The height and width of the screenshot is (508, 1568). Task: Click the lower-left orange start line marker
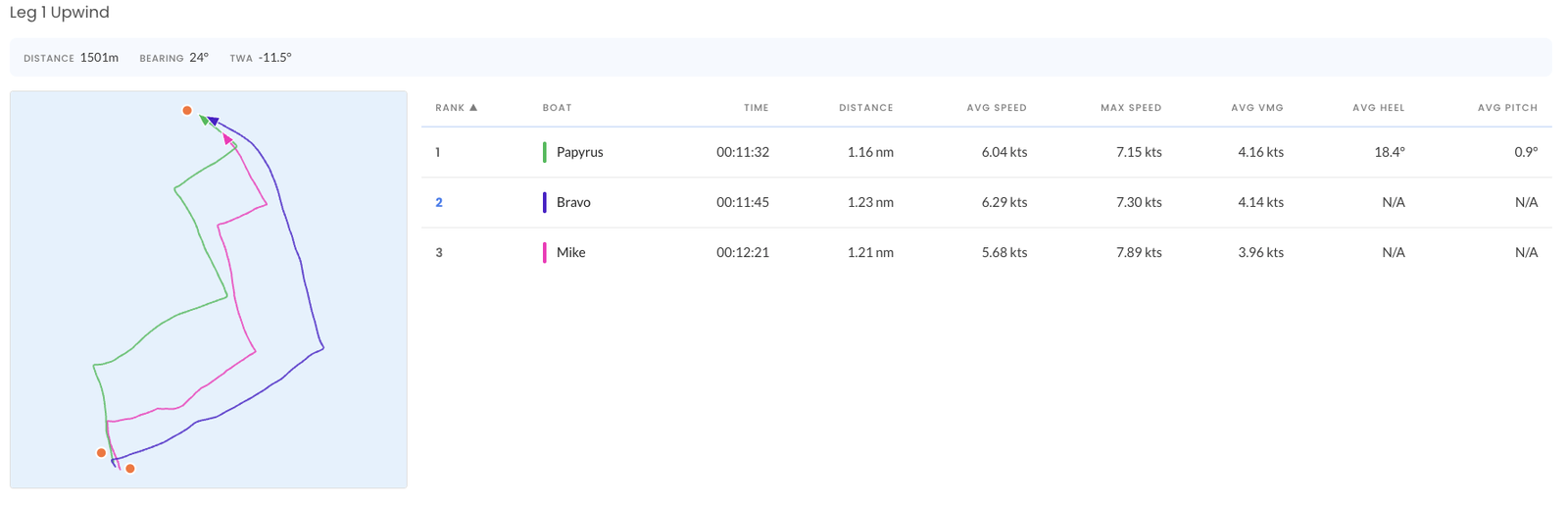tap(101, 453)
